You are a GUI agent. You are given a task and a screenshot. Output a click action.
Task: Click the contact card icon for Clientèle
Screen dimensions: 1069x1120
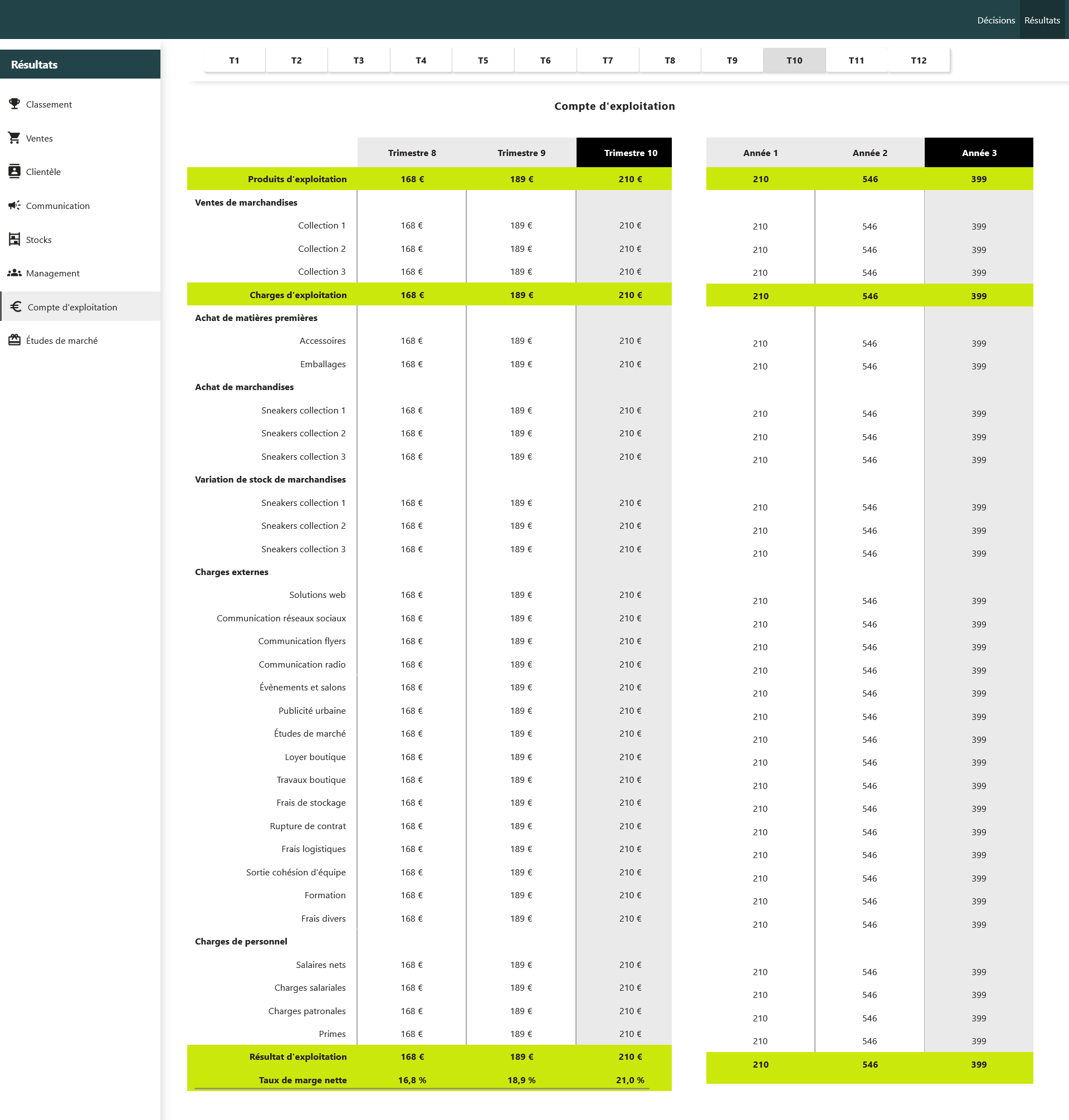pos(14,171)
